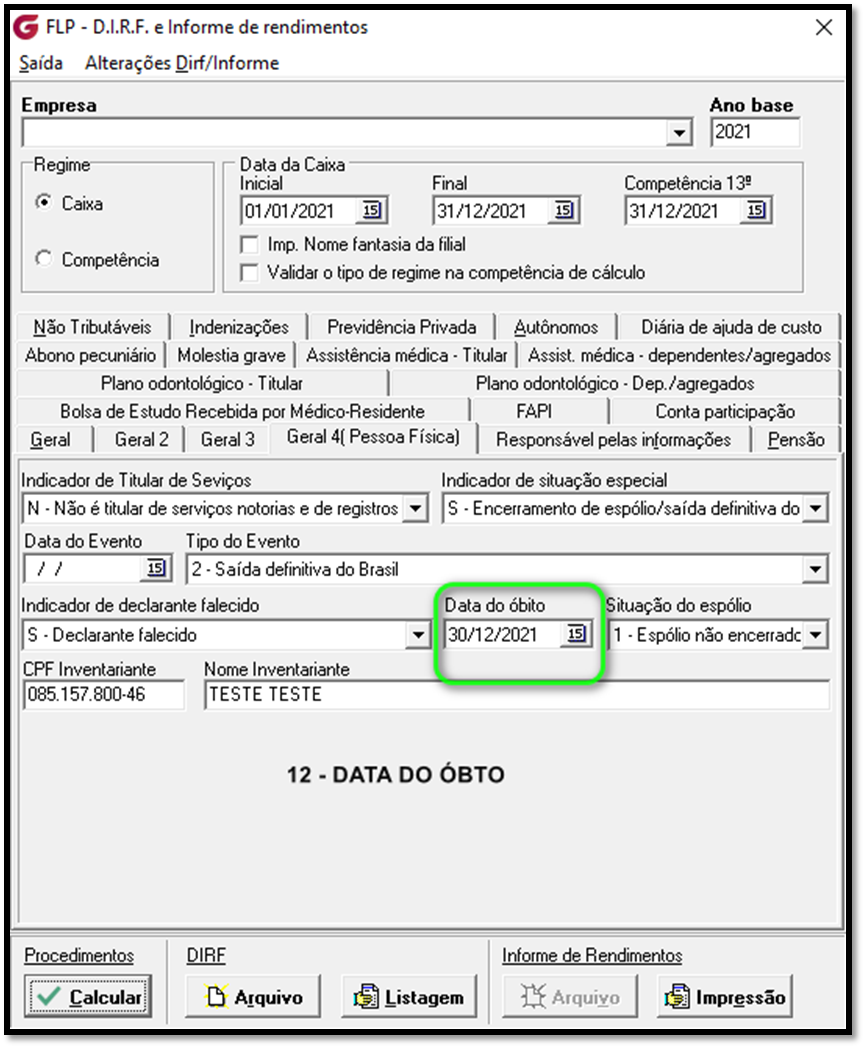The image size is (865, 1048).
Task: Expand the Tipo do Evento dropdown
Action: coord(816,569)
